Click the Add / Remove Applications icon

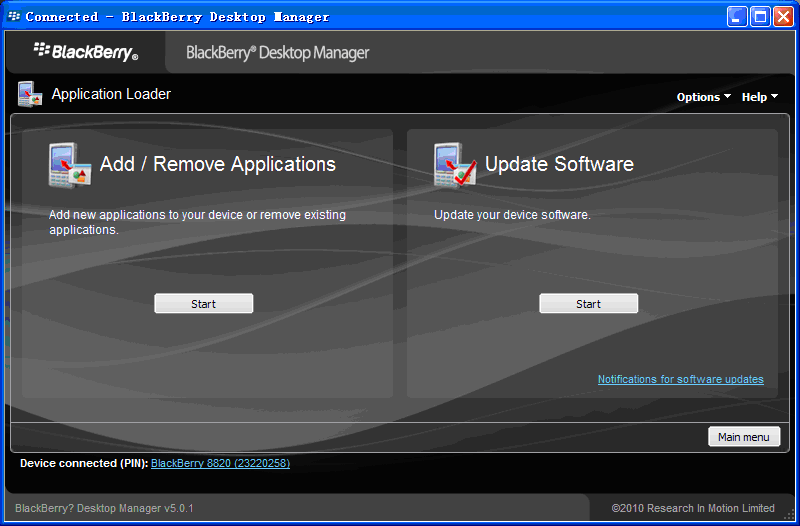coord(70,165)
